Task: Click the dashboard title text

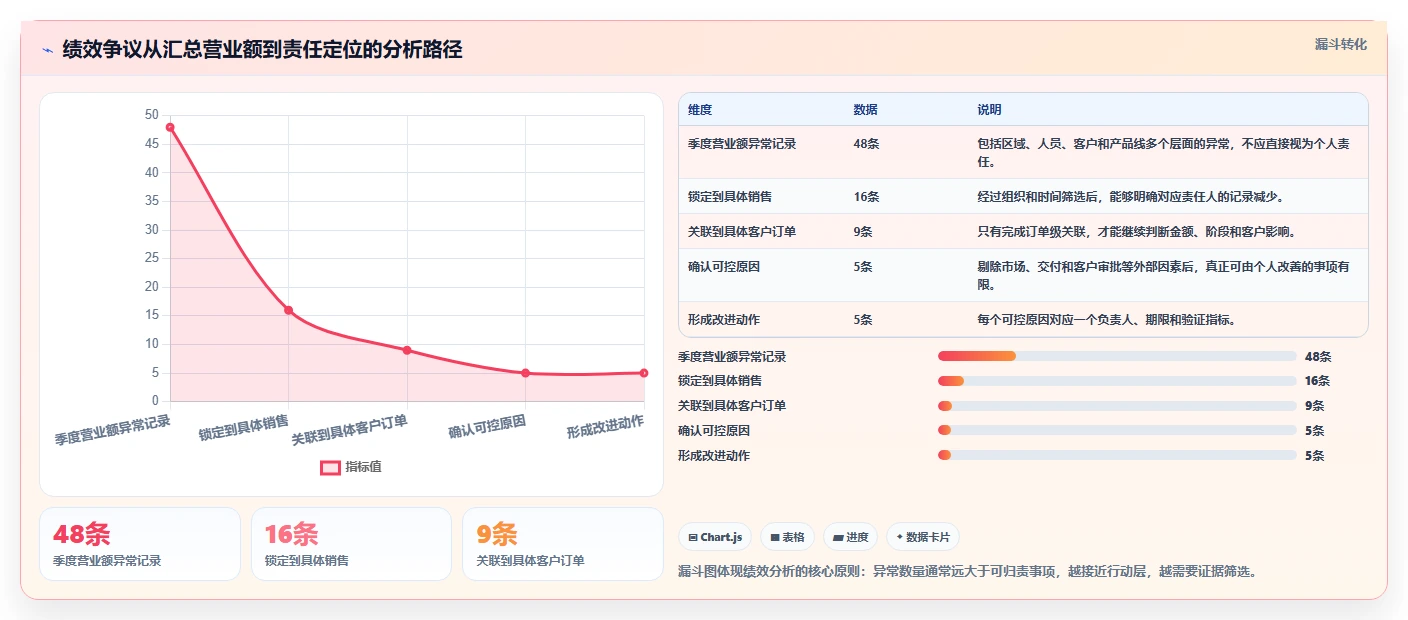Action: pyautogui.click(x=262, y=50)
